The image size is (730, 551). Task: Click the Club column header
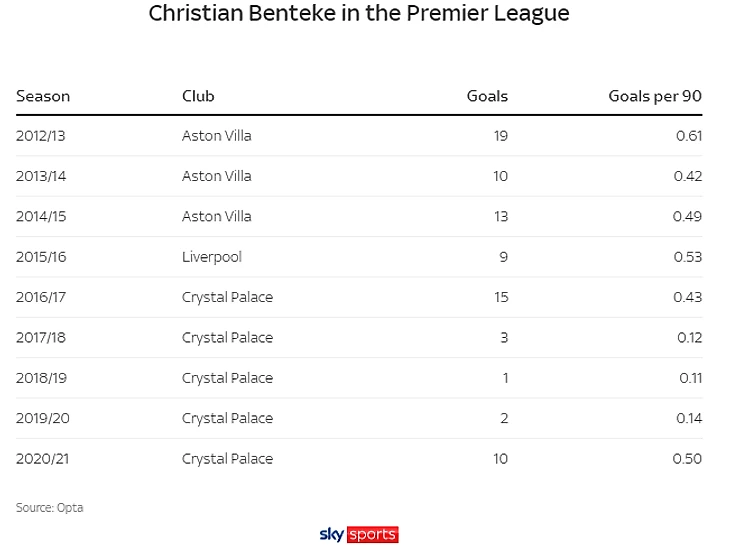198,96
